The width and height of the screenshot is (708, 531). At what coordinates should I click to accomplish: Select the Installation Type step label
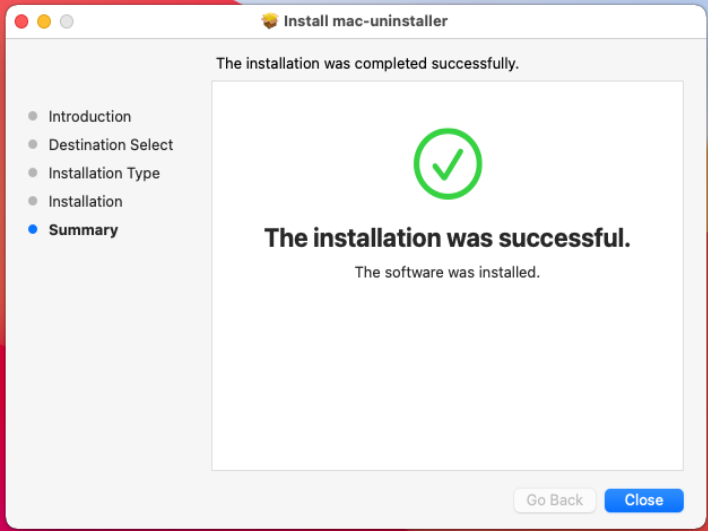[x=104, y=173]
